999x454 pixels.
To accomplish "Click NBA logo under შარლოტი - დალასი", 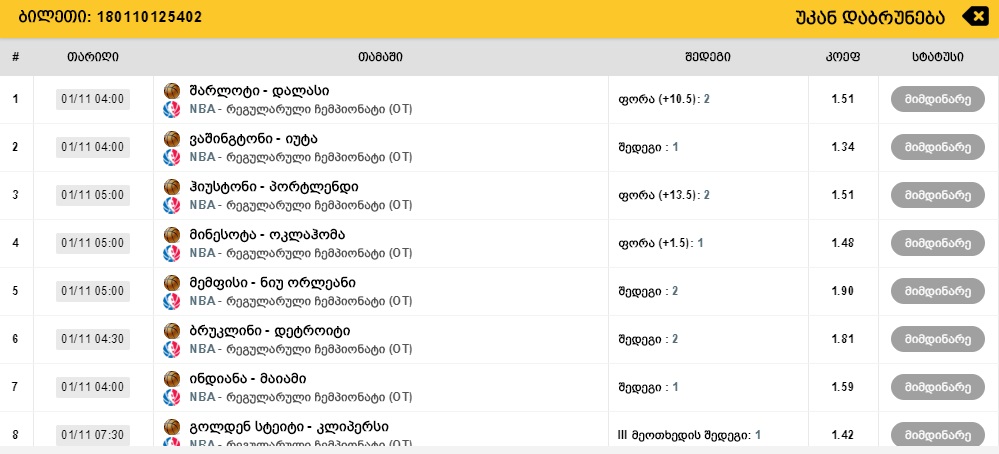I will point(171,109).
